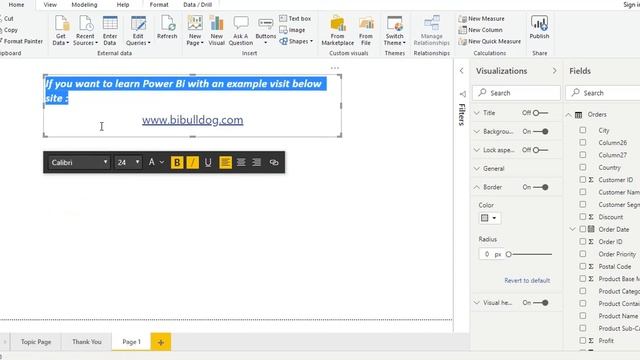The width and height of the screenshot is (640, 360).
Task: Toggle Underline in the text formatting bar
Action: [208, 162]
